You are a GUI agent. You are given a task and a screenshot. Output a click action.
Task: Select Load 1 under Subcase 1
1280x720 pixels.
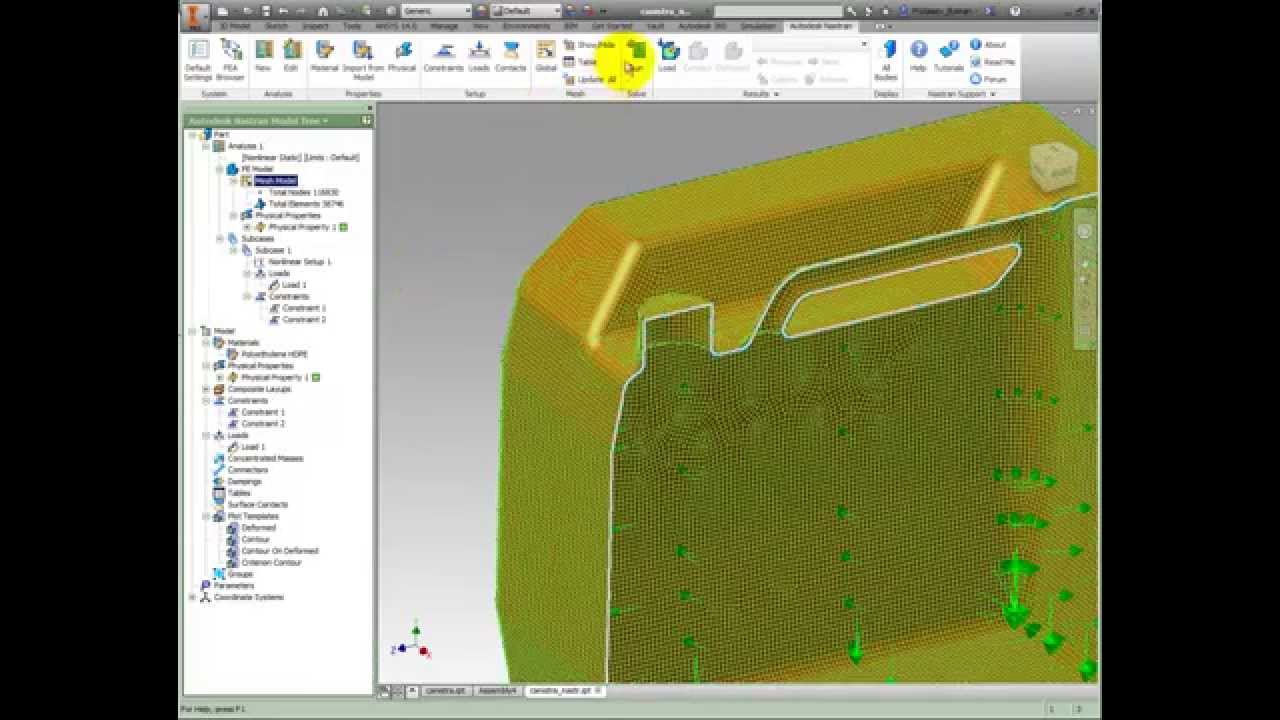coord(294,285)
